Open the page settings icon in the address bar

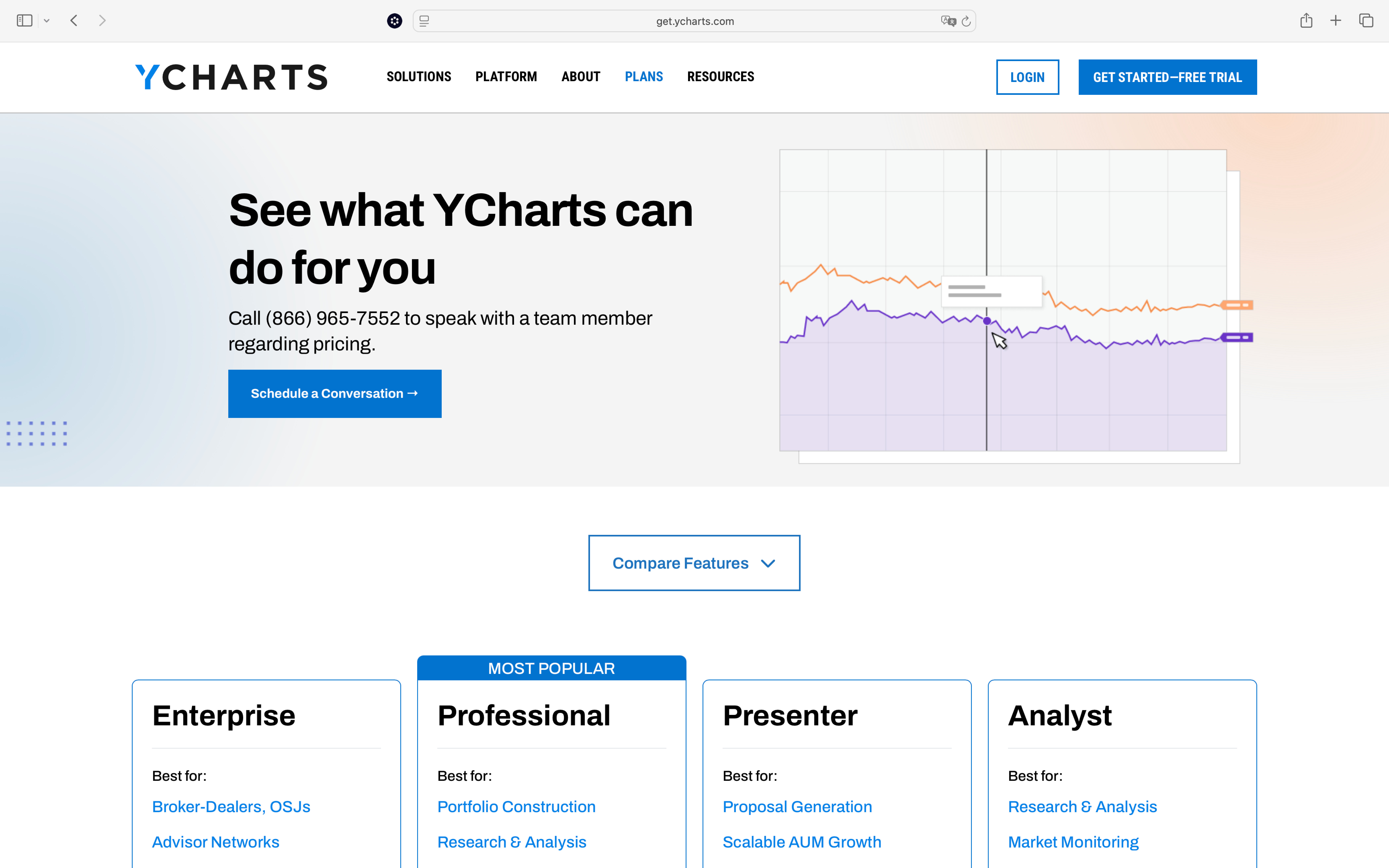point(424,21)
